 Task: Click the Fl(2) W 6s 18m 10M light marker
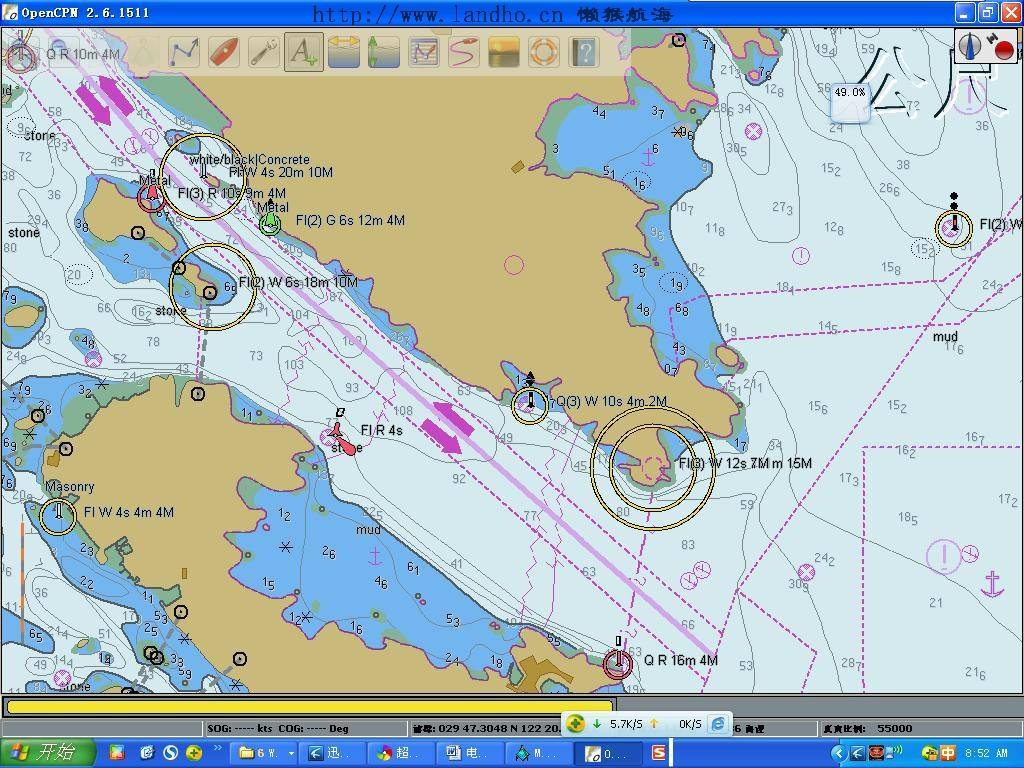coord(212,287)
